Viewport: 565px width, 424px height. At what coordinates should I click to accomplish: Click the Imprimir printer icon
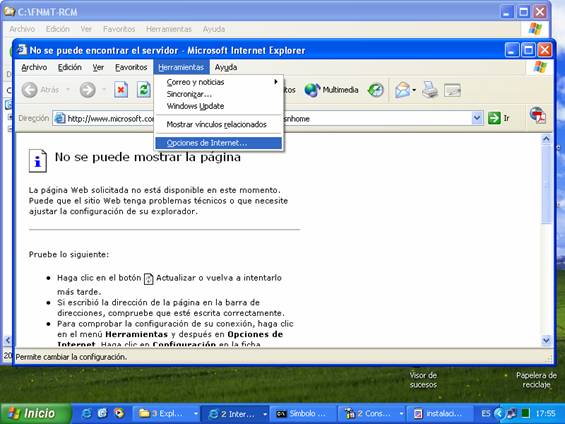(x=430, y=90)
